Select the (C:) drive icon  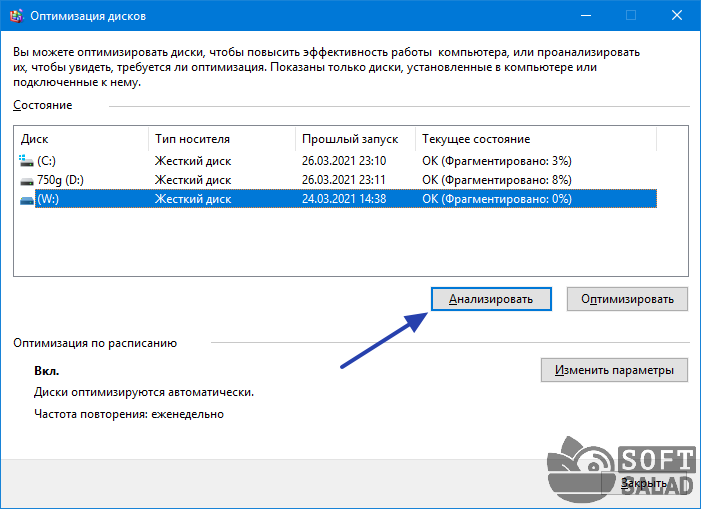[26, 160]
